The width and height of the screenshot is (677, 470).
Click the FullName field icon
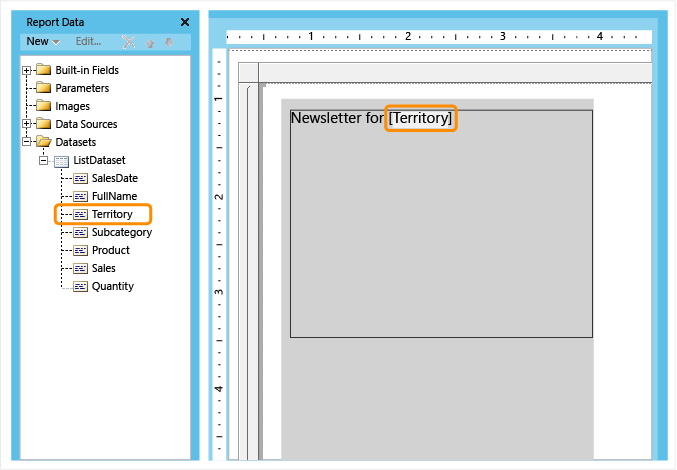click(80, 197)
